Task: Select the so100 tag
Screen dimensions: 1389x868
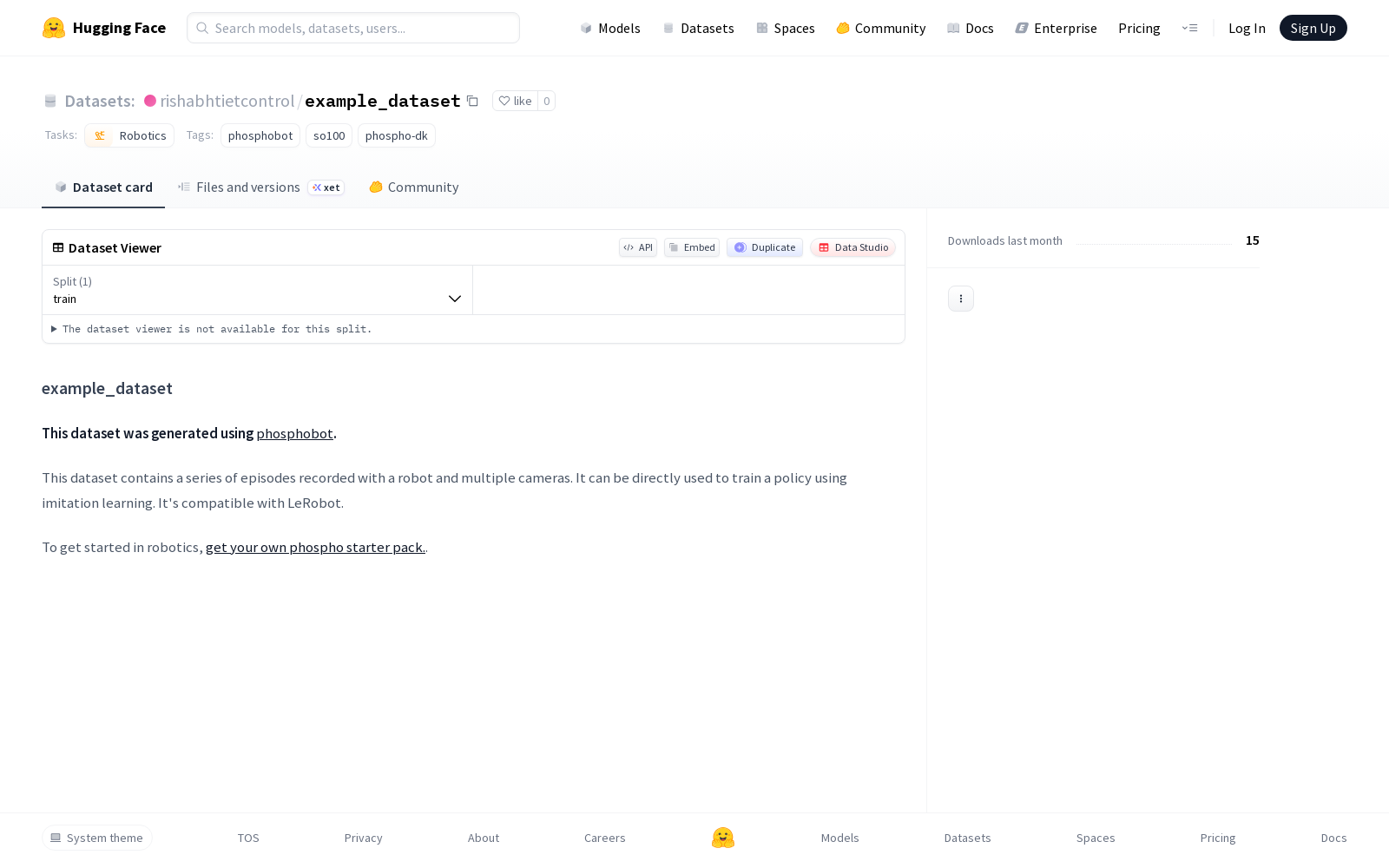Action: [x=329, y=135]
